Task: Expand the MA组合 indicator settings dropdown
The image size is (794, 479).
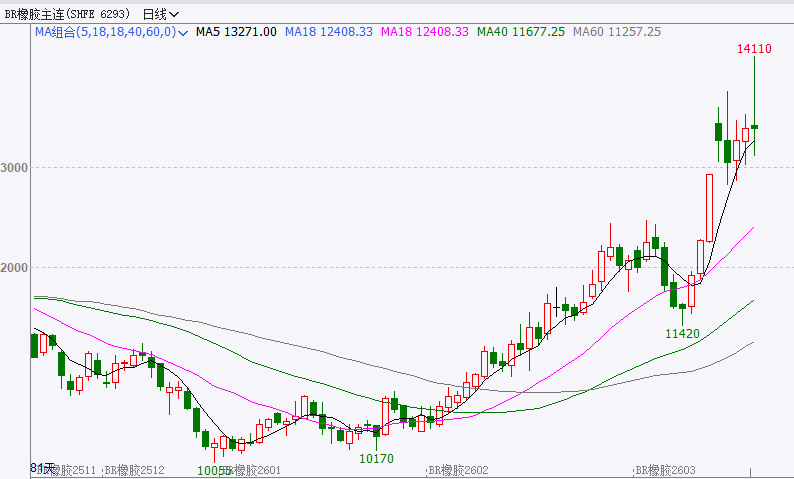Action: pyautogui.click(x=182, y=32)
